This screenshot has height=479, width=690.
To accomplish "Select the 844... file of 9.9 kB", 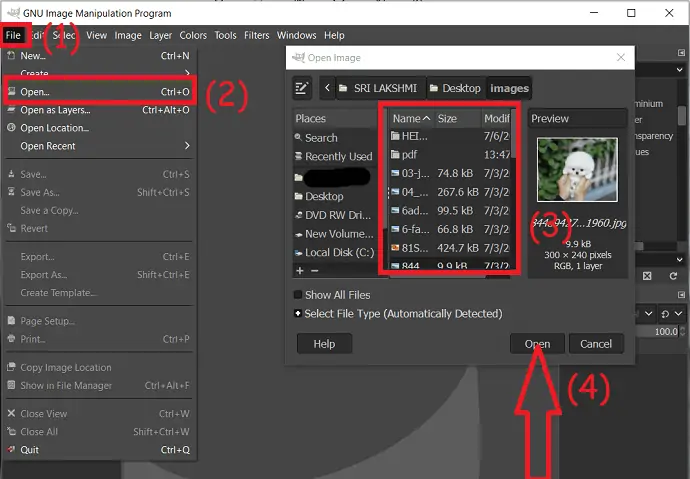I will click(450, 265).
